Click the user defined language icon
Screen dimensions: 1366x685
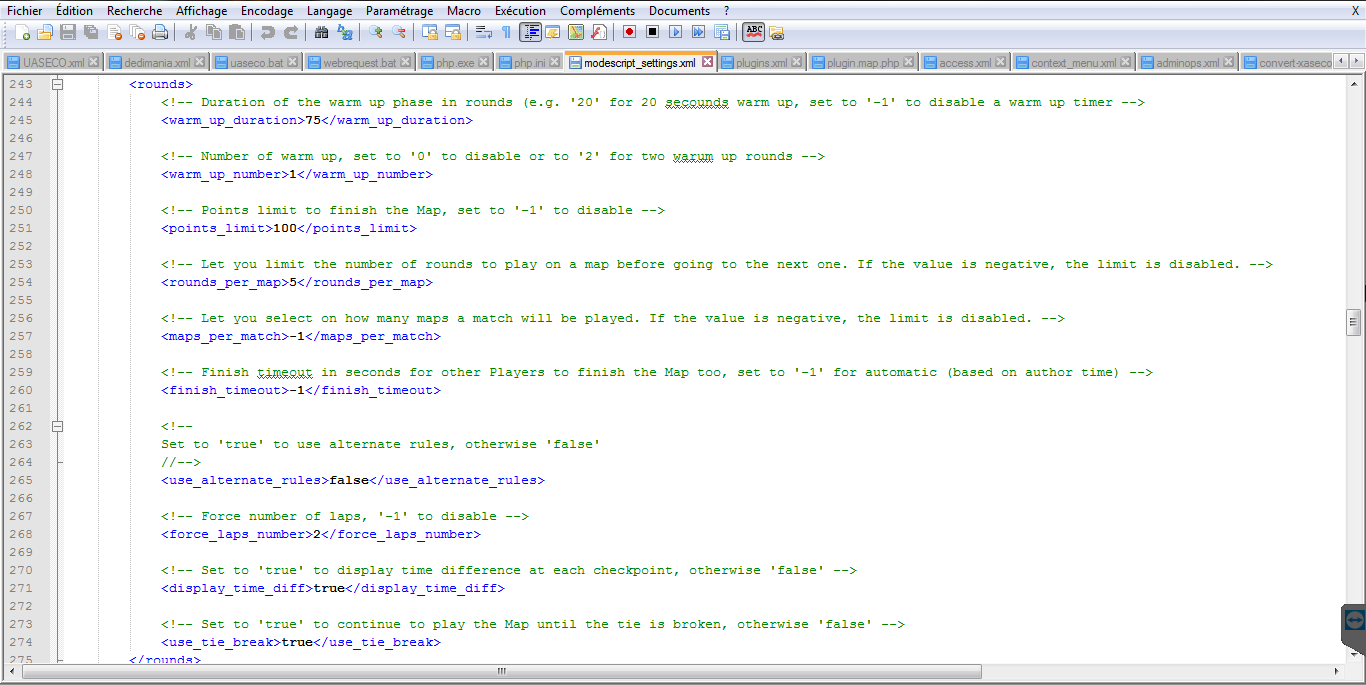click(552, 32)
